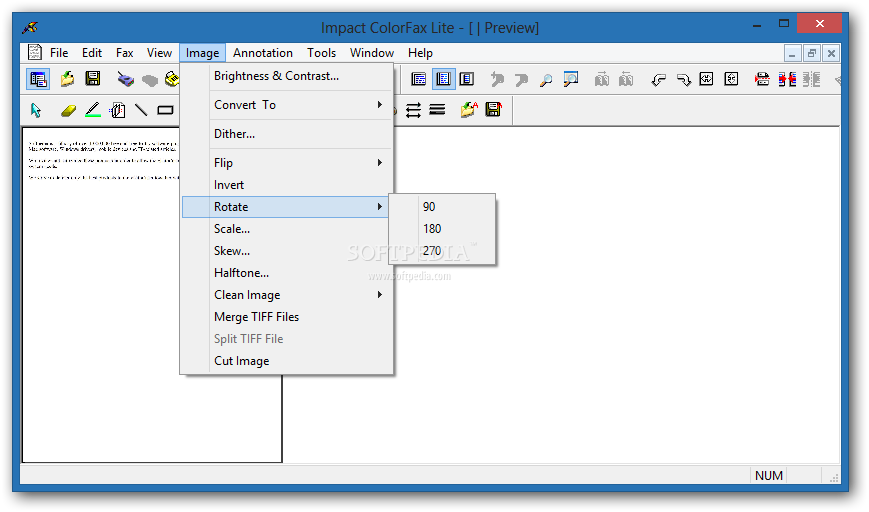
Task: Close the open Image menu
Action: pyautogui.click(x=202, y=53)
